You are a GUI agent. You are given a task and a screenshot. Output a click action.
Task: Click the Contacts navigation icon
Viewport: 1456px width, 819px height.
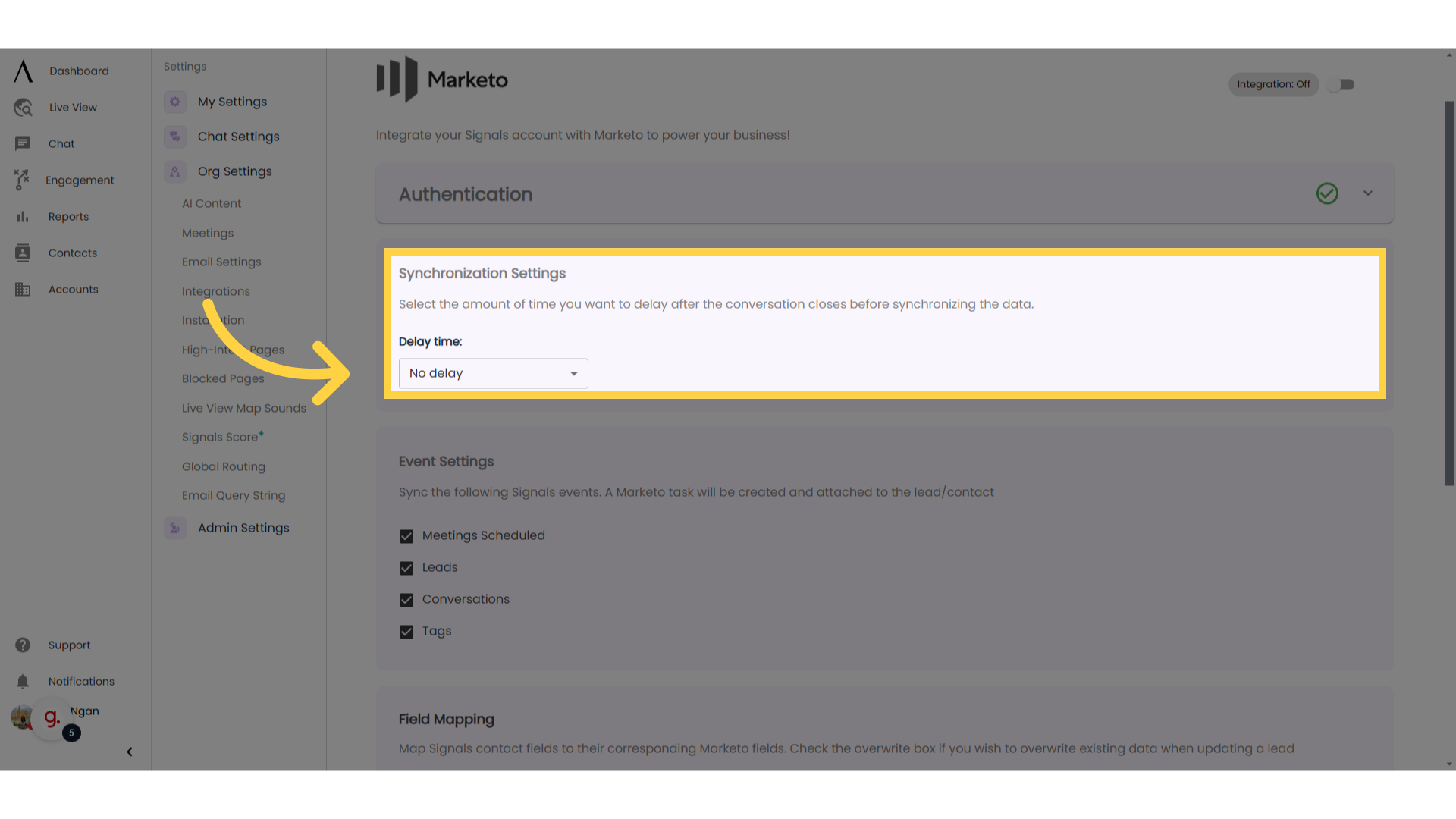(22, 252)
